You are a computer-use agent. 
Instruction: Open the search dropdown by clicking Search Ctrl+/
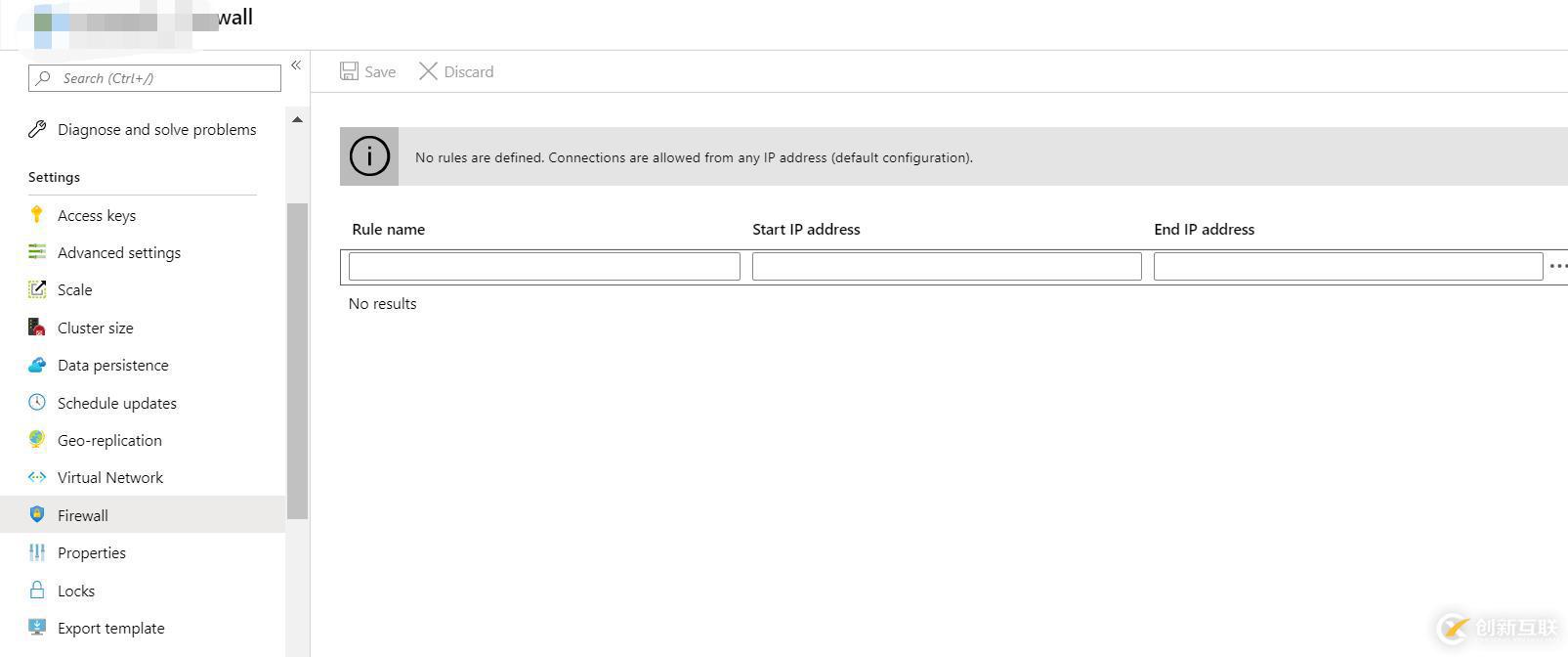(x=153, y=77)
